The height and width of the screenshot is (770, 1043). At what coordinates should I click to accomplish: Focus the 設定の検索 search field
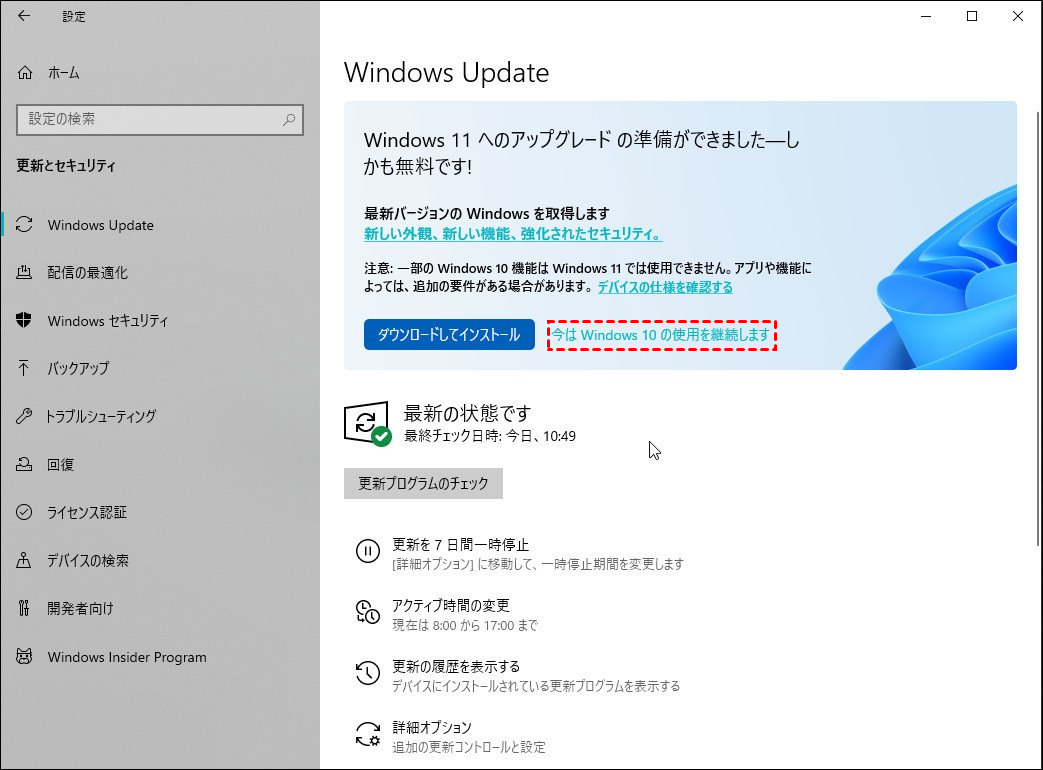click(x=160, y=120)
